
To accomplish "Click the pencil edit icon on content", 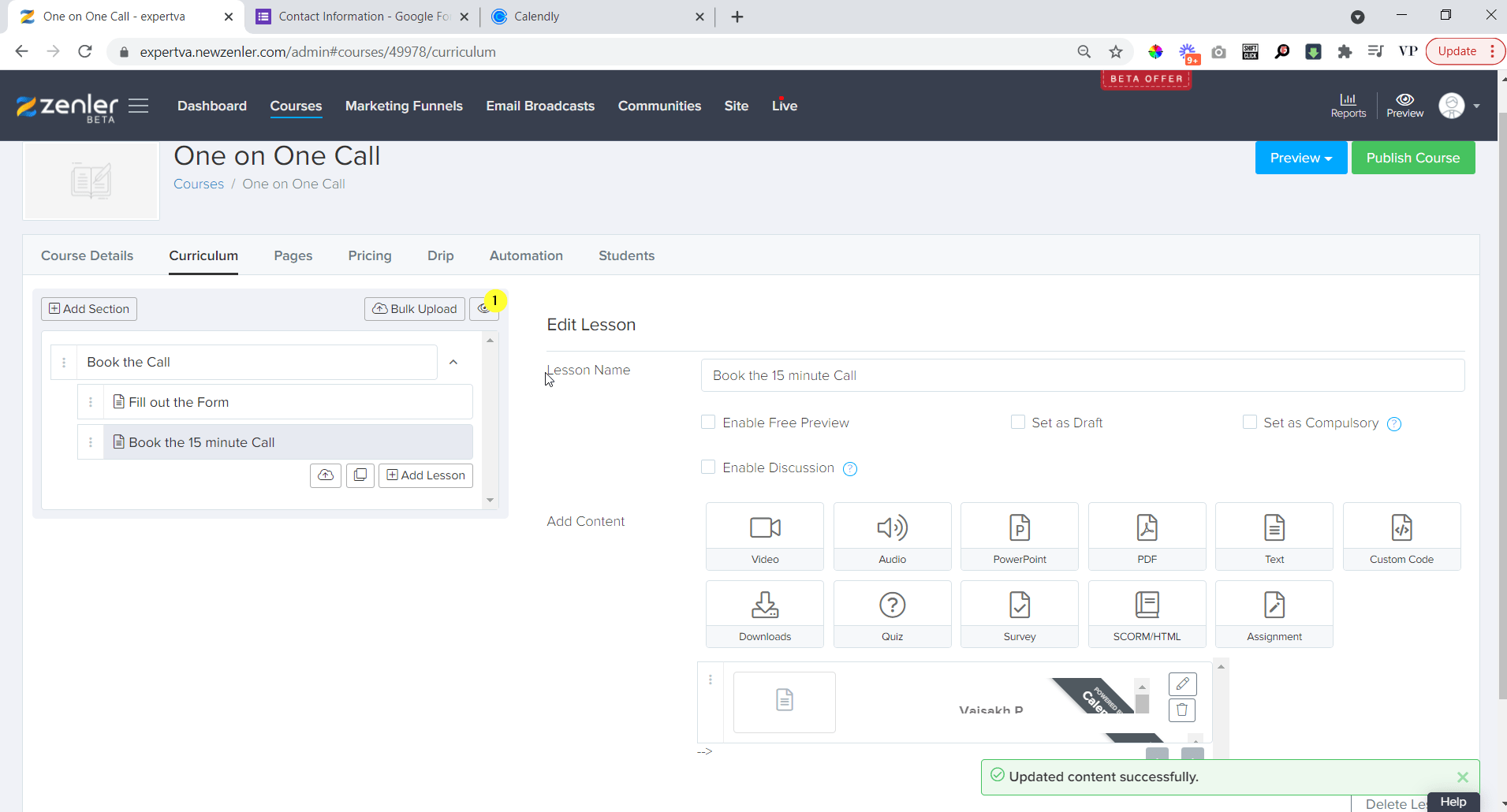I will pyautogui.click(x=1181, y=683).
